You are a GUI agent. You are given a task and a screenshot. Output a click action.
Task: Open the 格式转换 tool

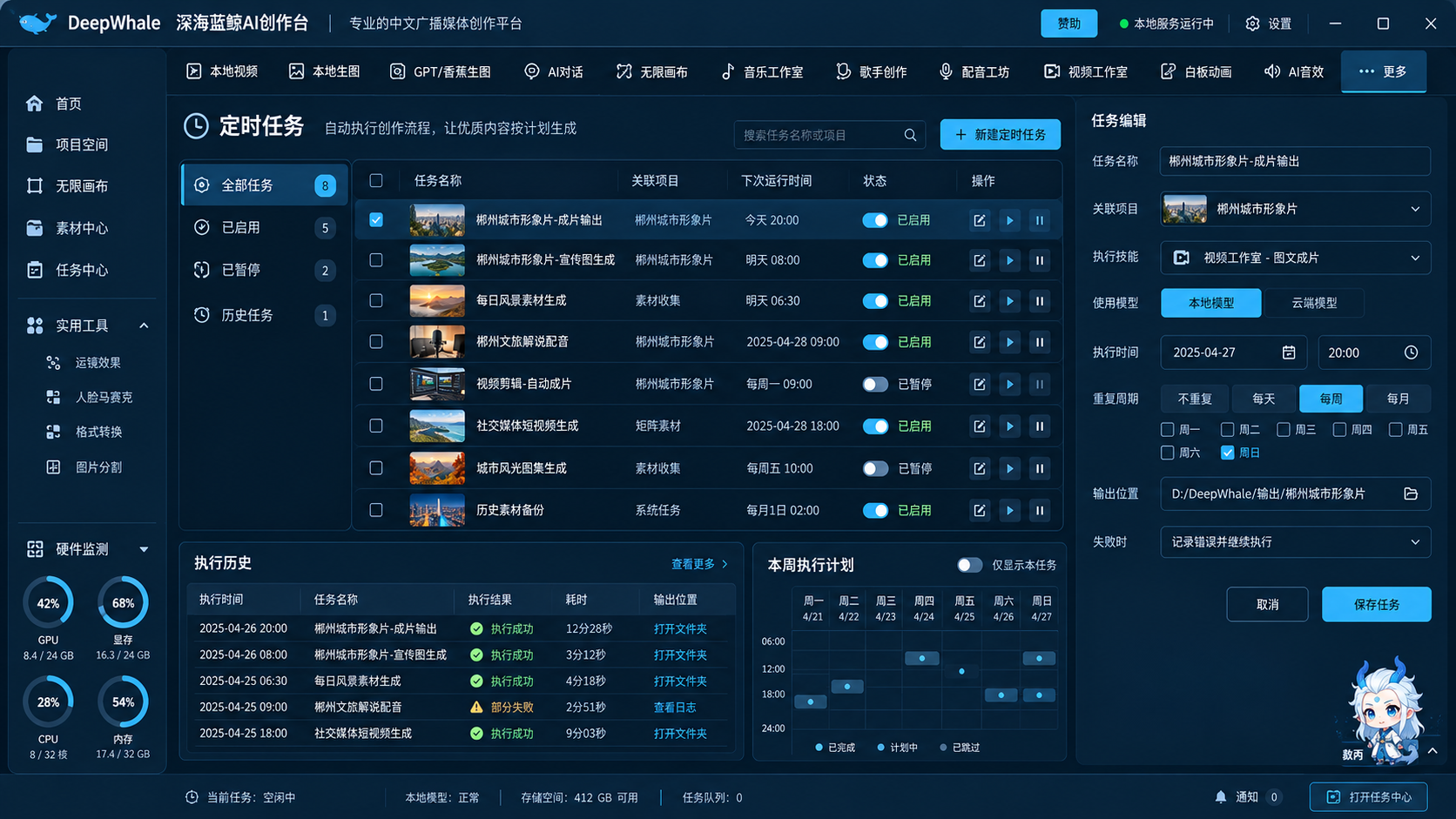pyautogui.click(x=84, y=432)
